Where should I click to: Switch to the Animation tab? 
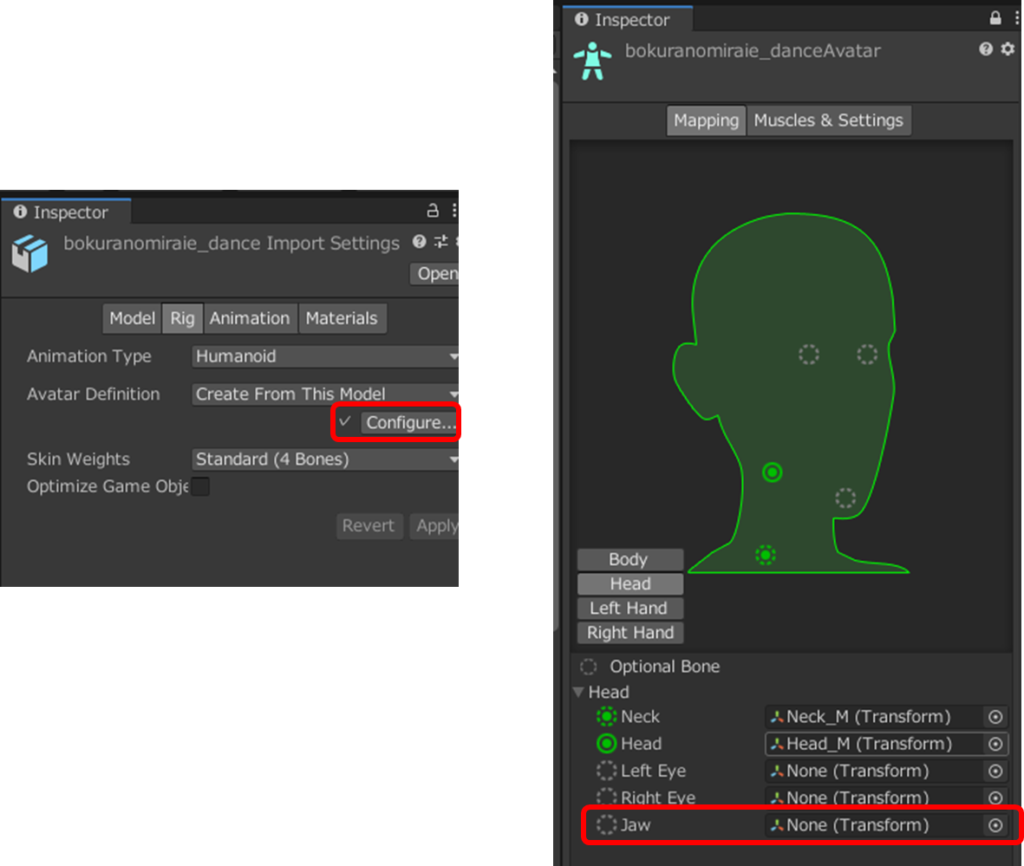[x=249, y=318]
